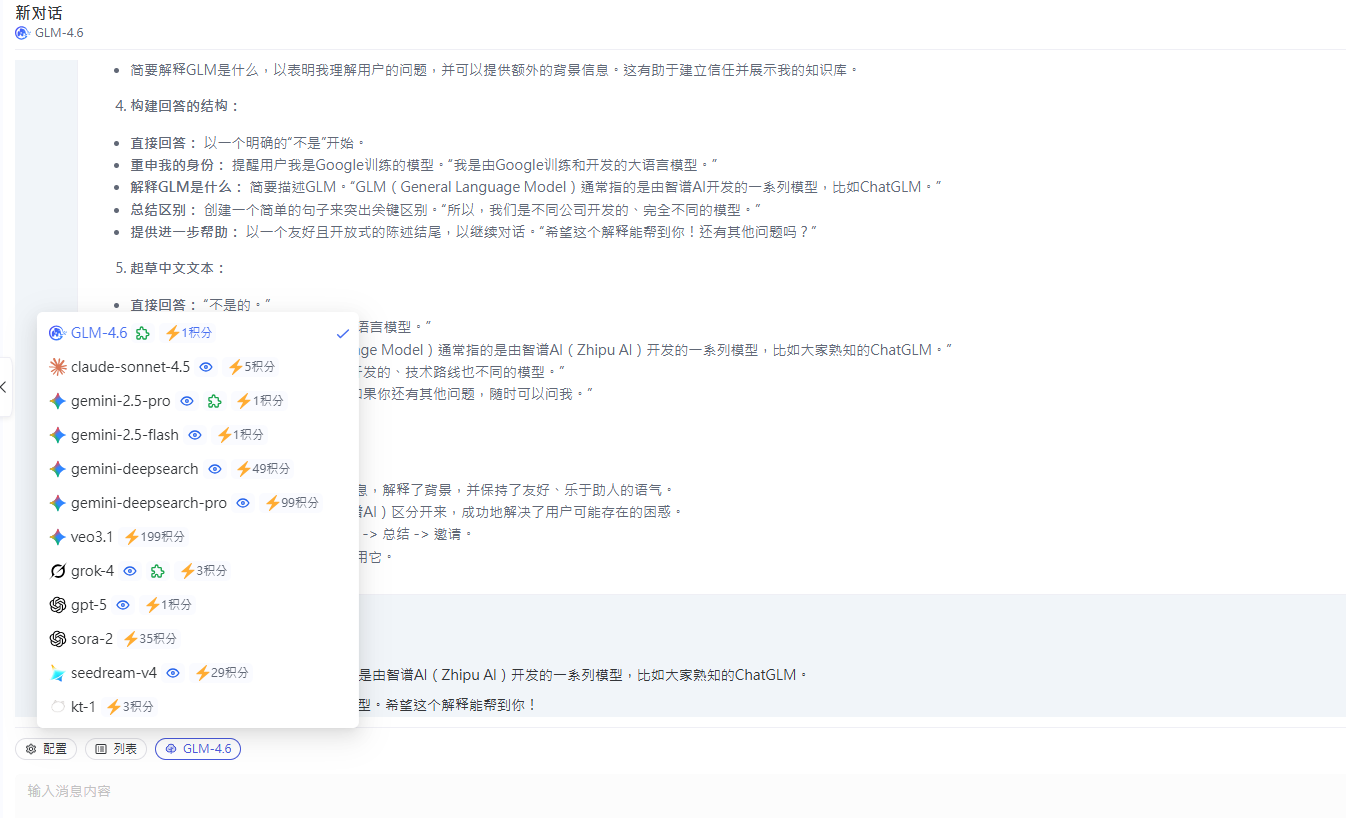Click the 199积分 badge on veo3.1

[x=155, y=537]
